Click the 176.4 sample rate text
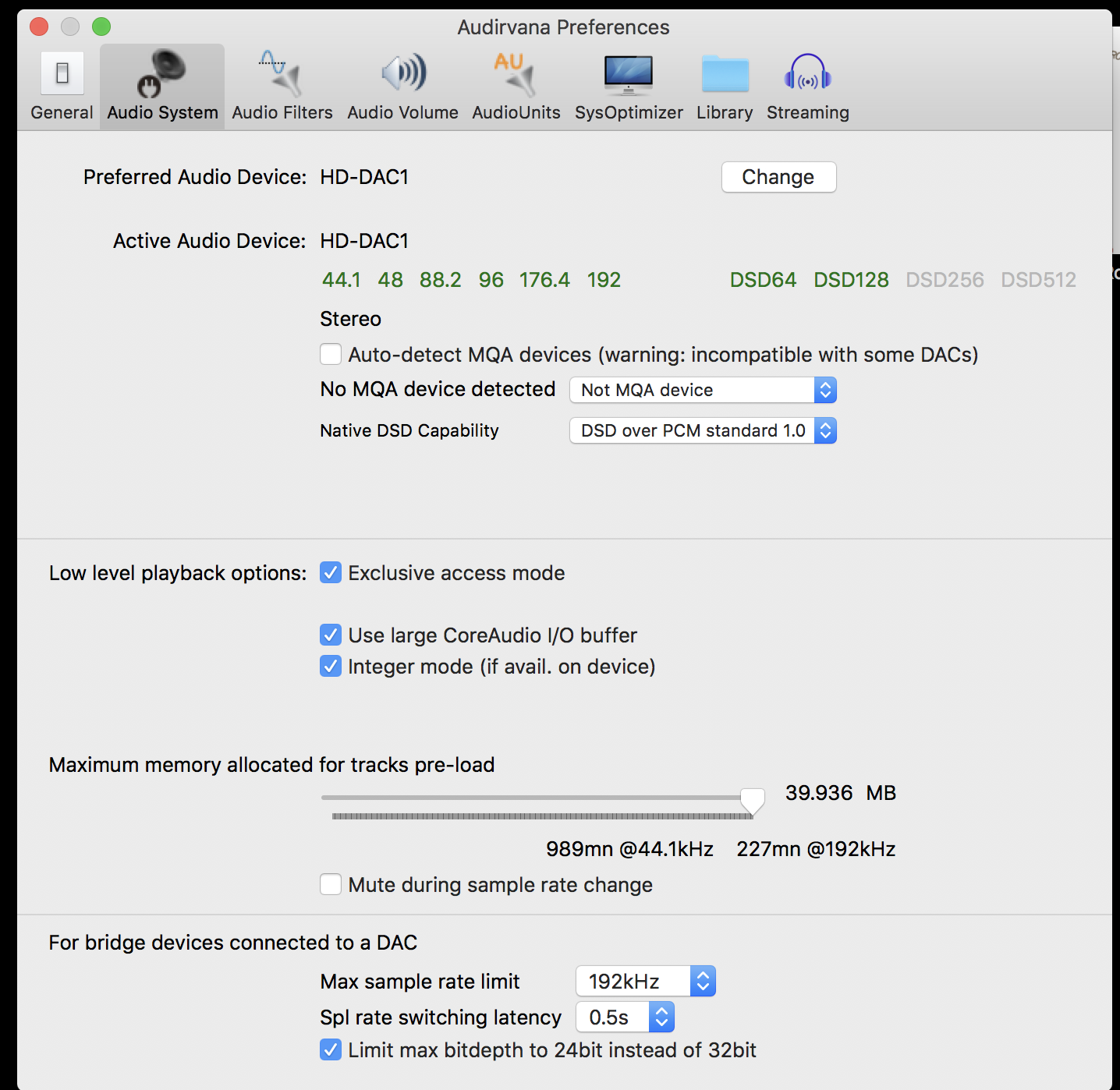 545,280
